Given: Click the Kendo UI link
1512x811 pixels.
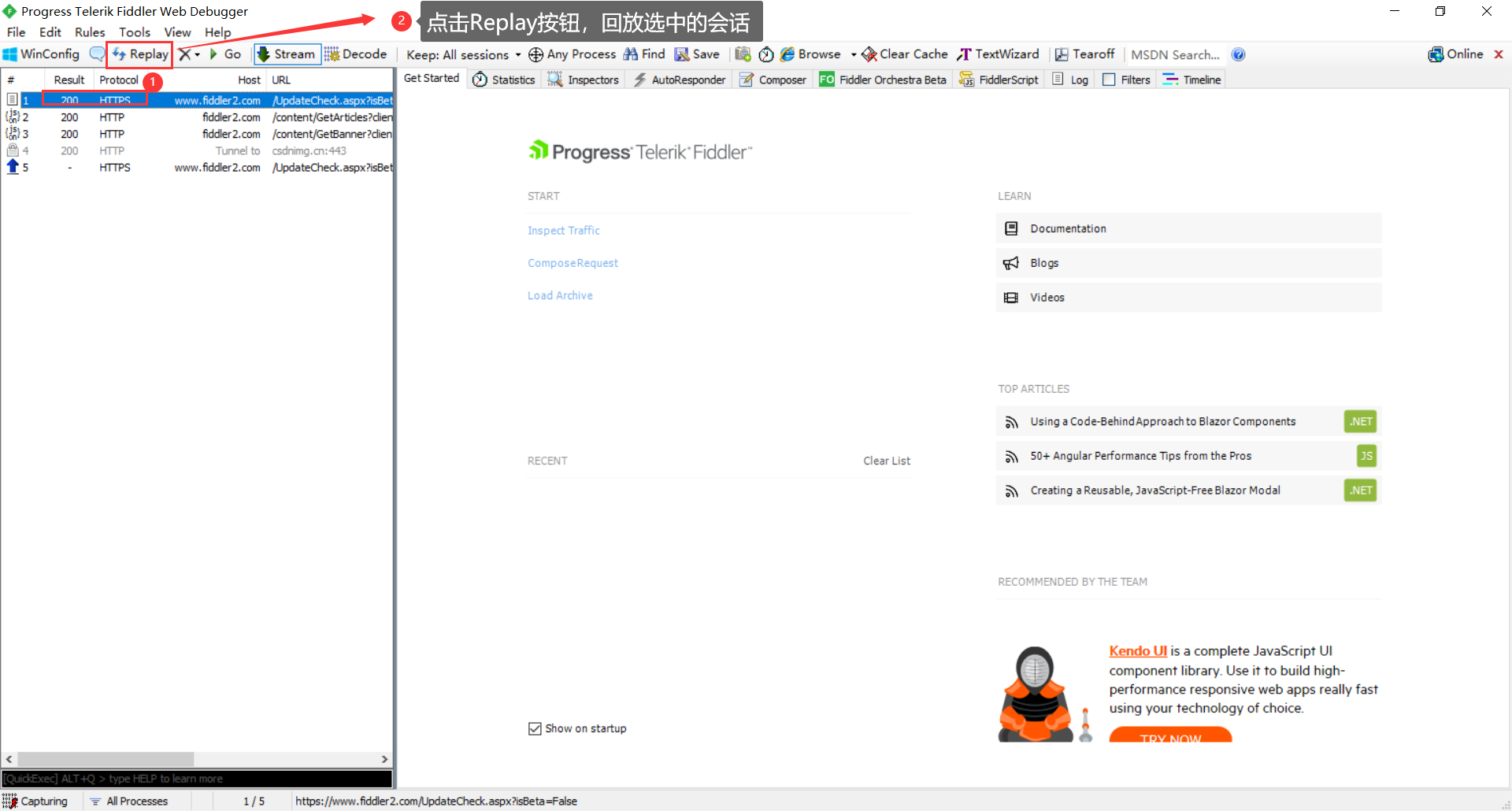Looking at the screenshot, I should (x=1138, y=651).
